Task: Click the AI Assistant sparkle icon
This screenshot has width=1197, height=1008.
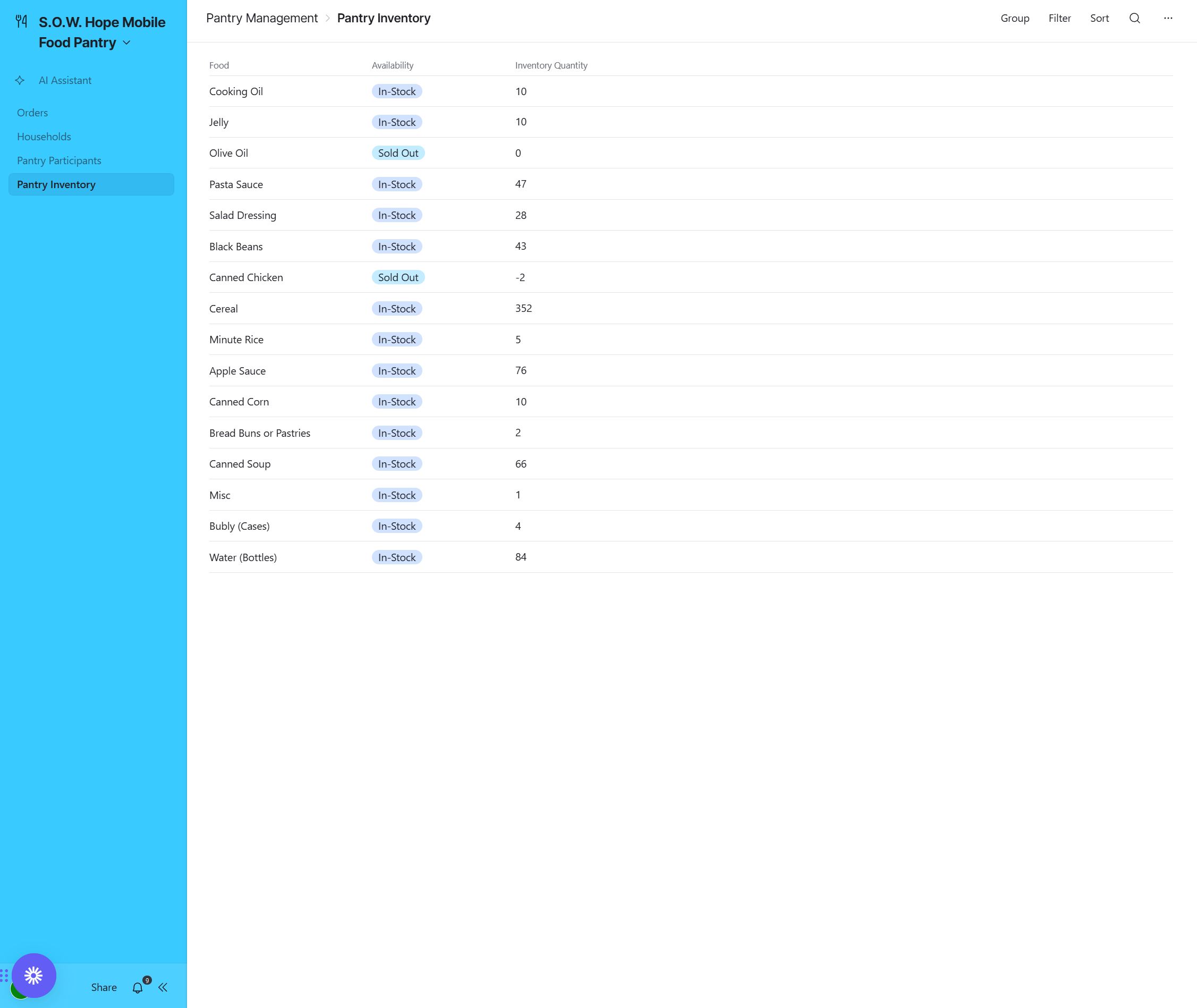Action: pyautogui.click(x=20, y=81)
